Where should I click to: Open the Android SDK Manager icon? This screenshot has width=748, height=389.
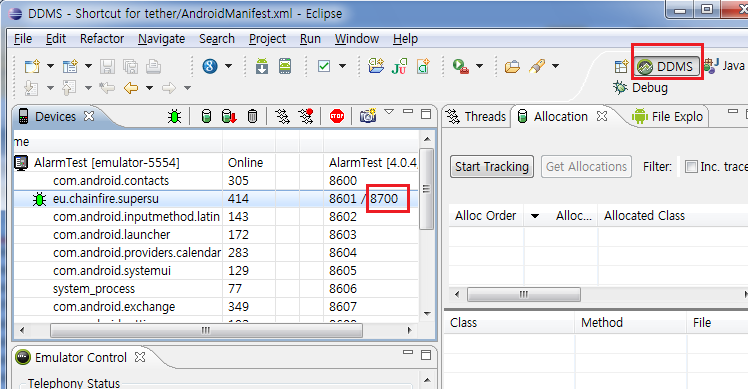click(262, 66)
